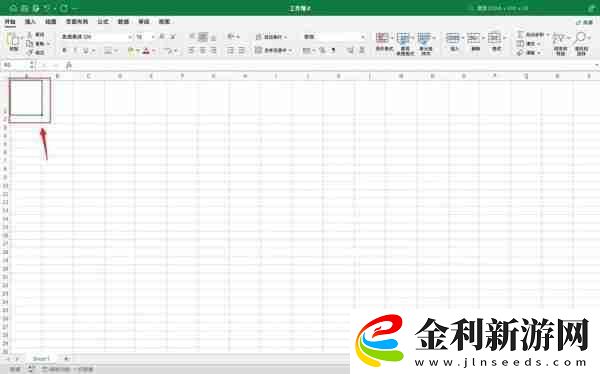This screenshot has height=374, width=600.
Task: Apply the yellow fill color bucket
Action: click(x=131, y=51)
